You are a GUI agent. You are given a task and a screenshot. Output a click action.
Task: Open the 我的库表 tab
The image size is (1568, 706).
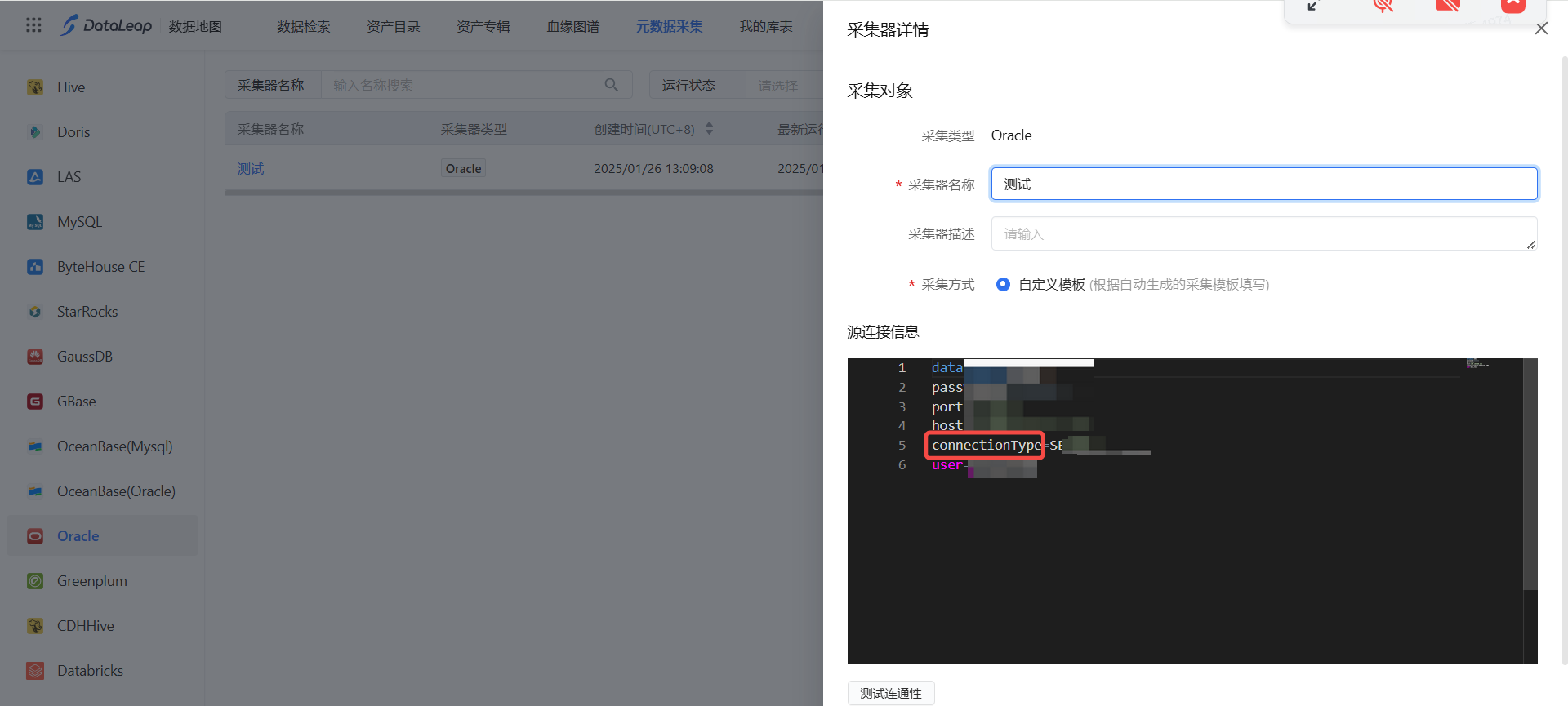coord(766,26)
